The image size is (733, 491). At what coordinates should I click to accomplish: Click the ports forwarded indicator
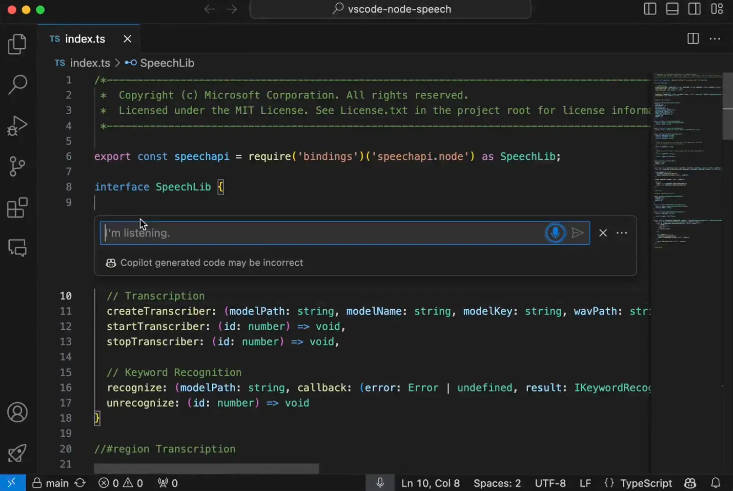coord(167,483)
